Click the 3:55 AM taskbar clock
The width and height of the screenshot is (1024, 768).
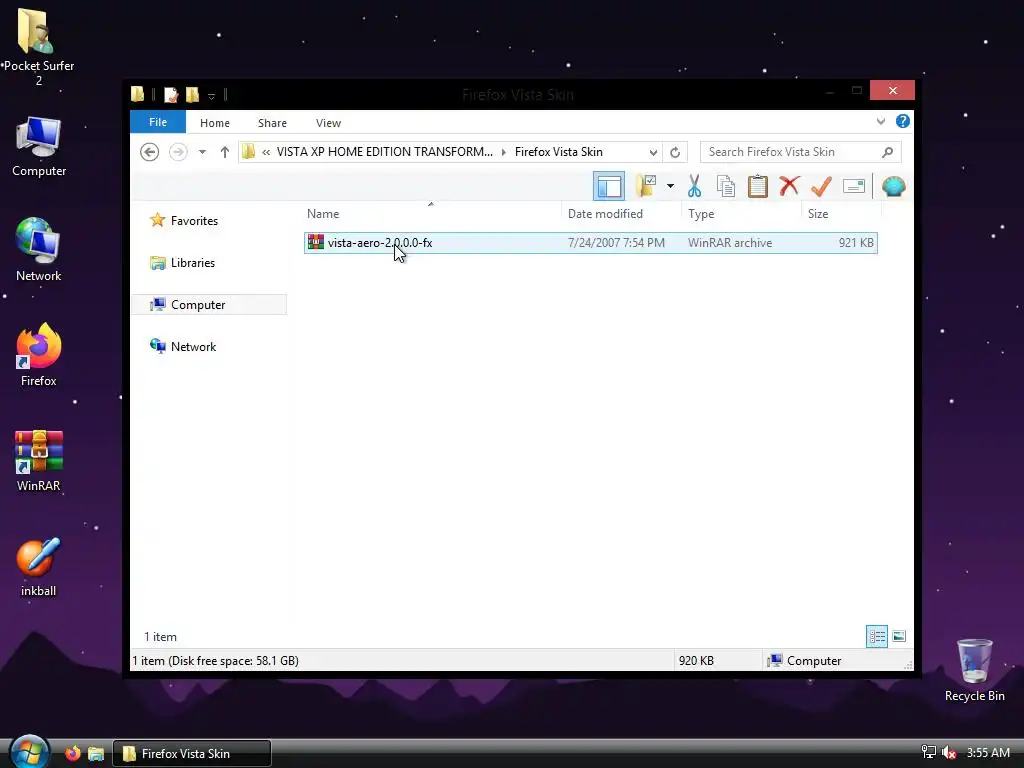click(x=988, y=753)
